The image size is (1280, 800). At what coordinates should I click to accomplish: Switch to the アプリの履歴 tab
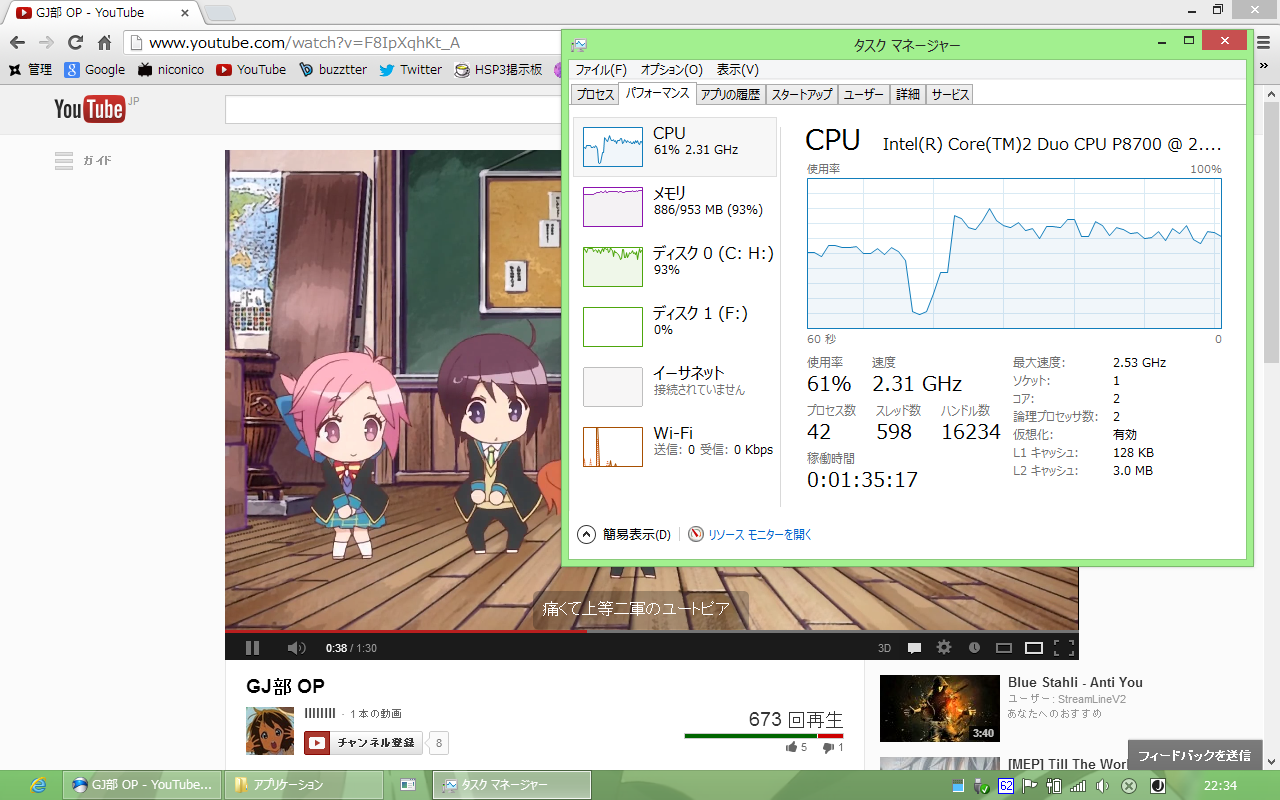730,94
